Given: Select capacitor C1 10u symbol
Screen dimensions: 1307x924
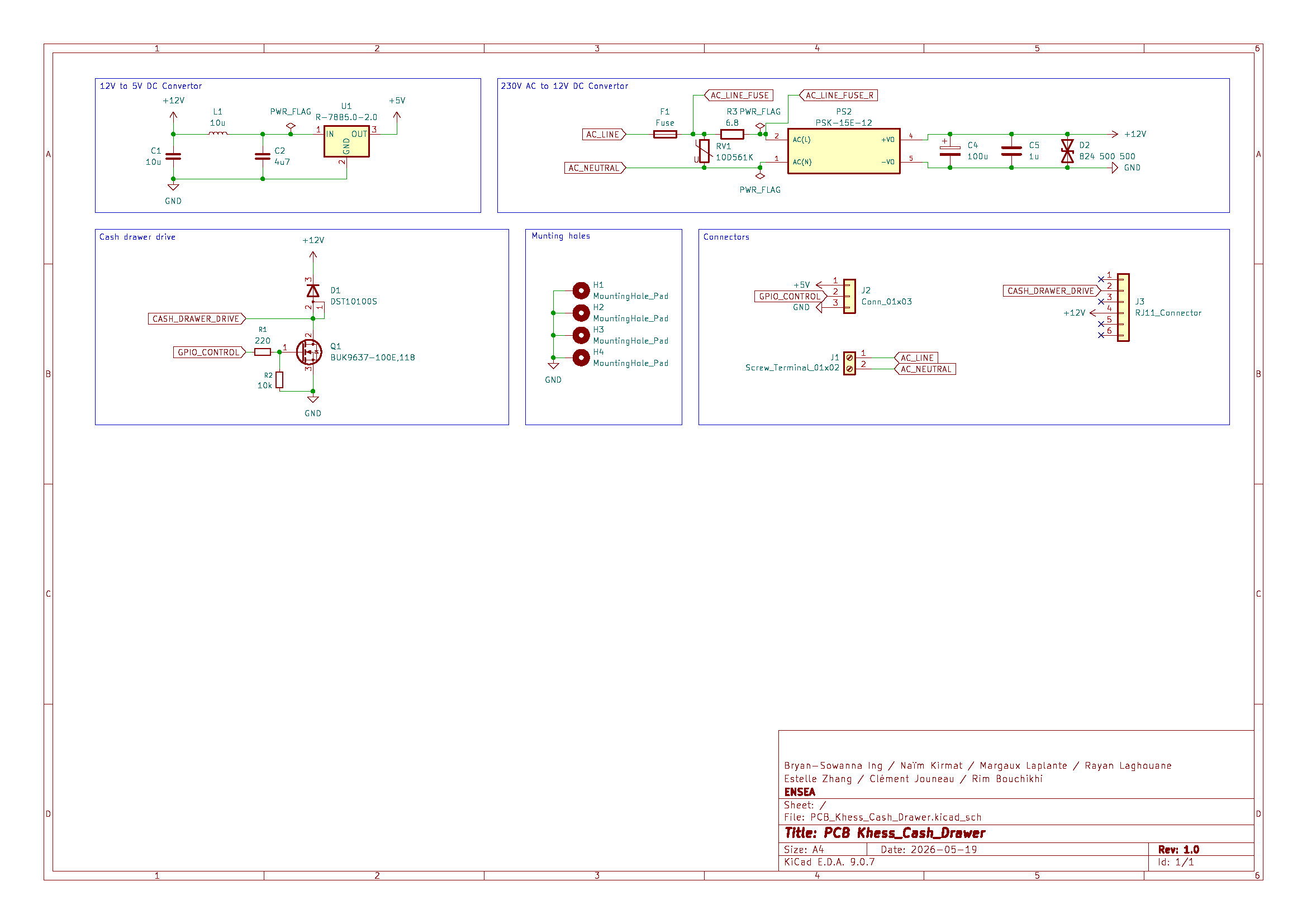Looking at the screenshot, I should point(173,156).
